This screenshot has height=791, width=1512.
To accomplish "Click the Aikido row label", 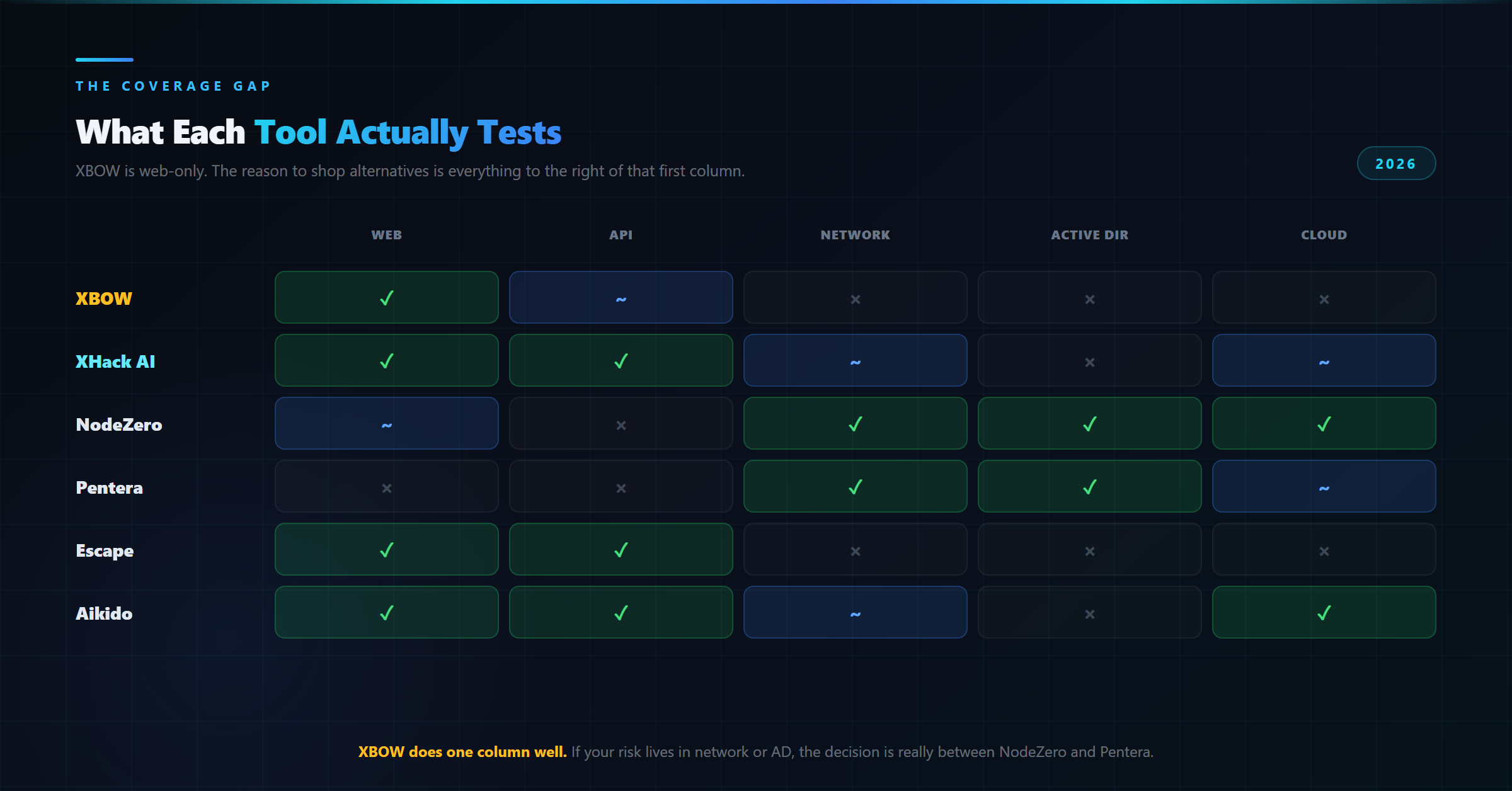I will point(104,613).
